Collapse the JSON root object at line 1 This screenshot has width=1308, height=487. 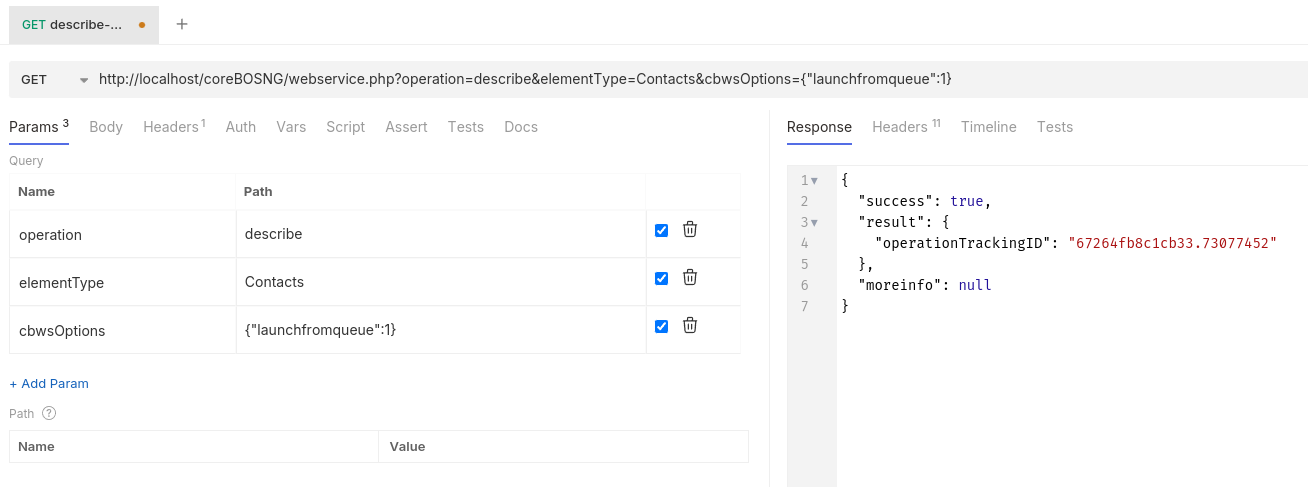point(815,181)
